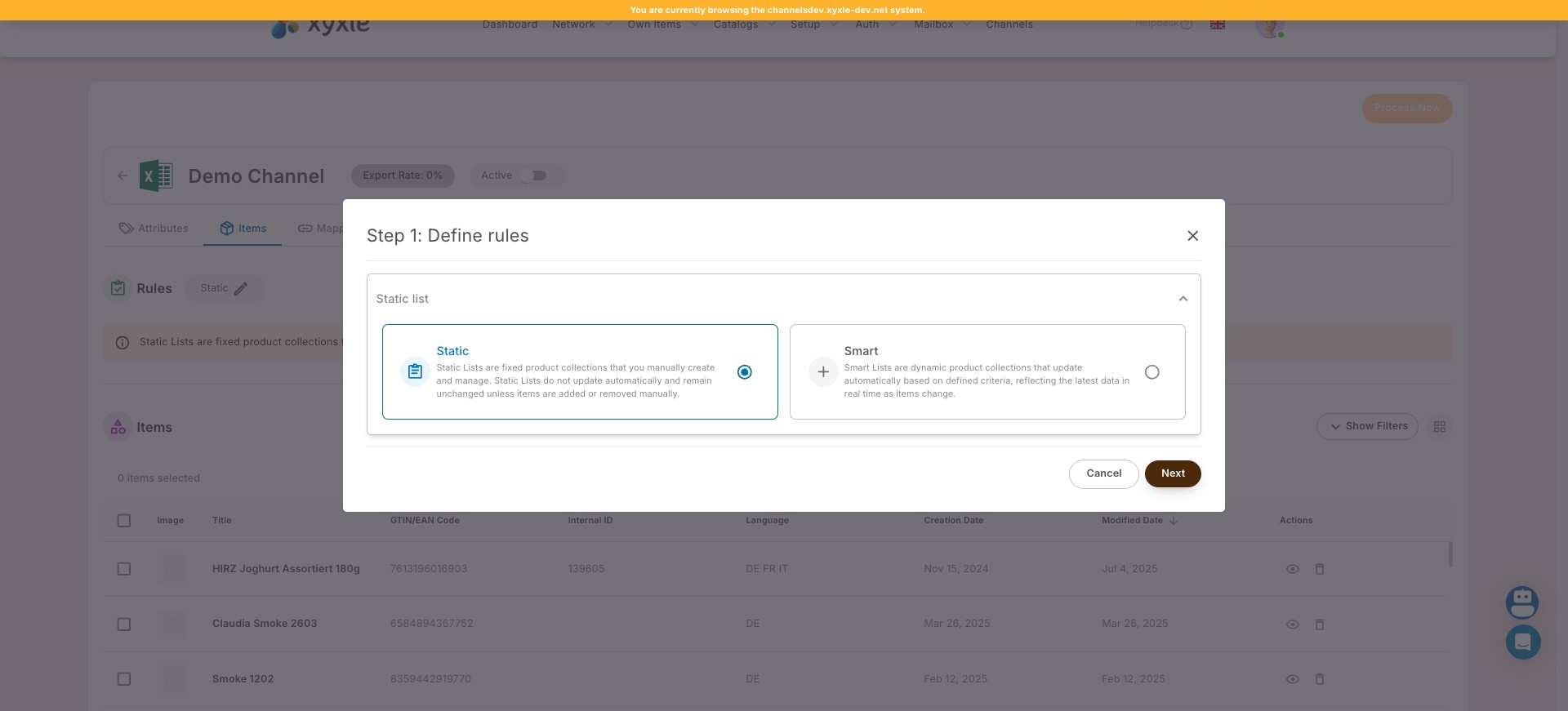Screen dimensions: 1568x711
Task: Select the Smart list radio option
Action: (x=1151, y=372)
